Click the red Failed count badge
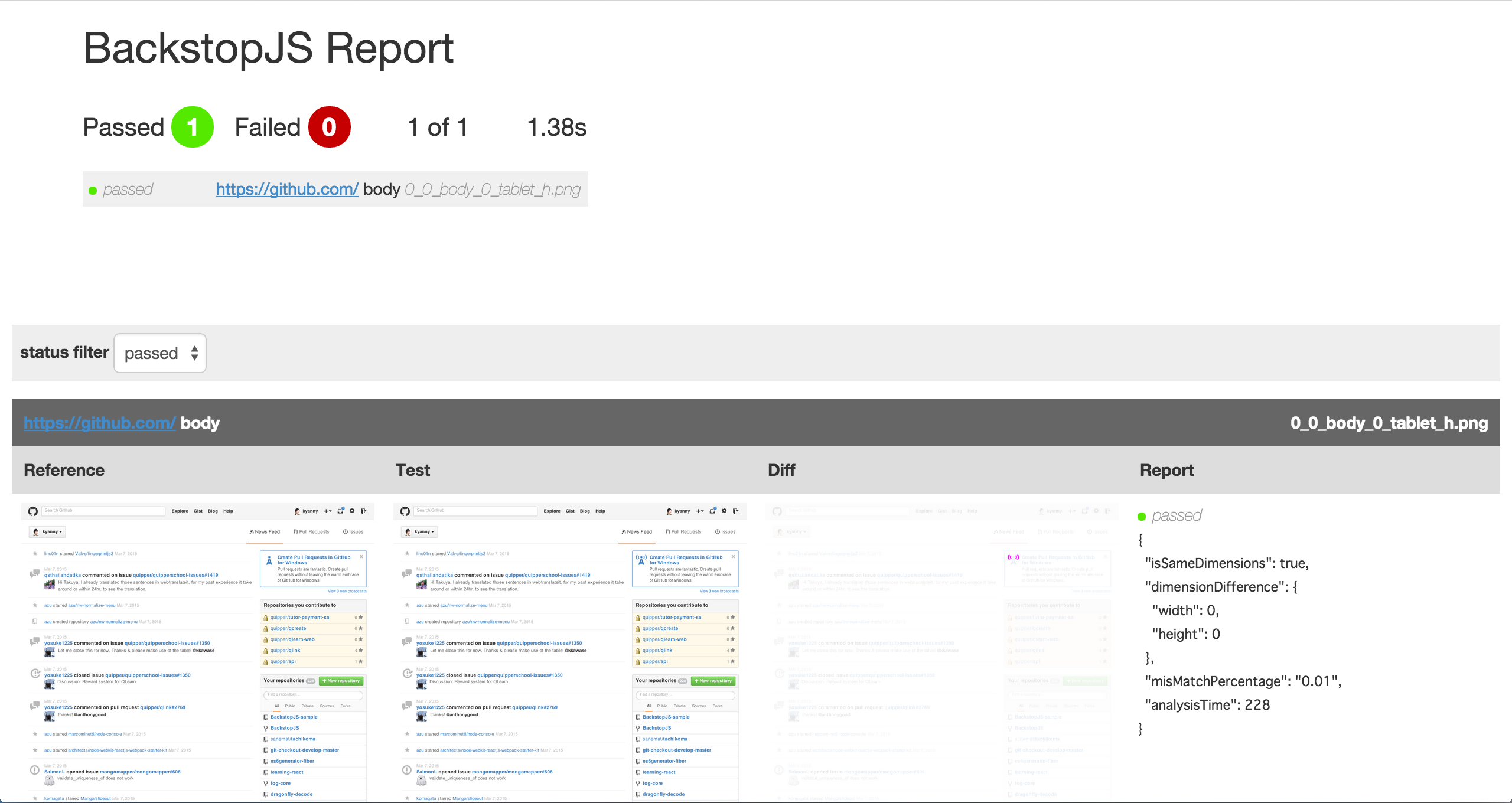The height and width of the screenshot is (803, 1512). click(x=329, y=127)
